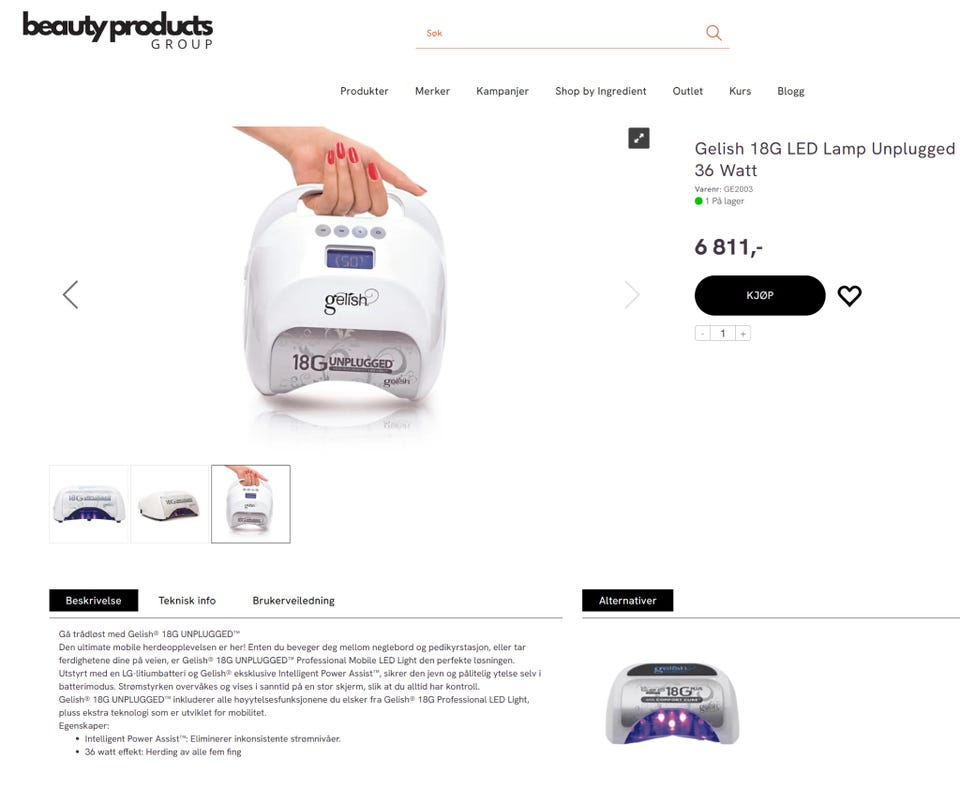
Task: Increase quantity with plus button
Action: [x=743, y=333]
